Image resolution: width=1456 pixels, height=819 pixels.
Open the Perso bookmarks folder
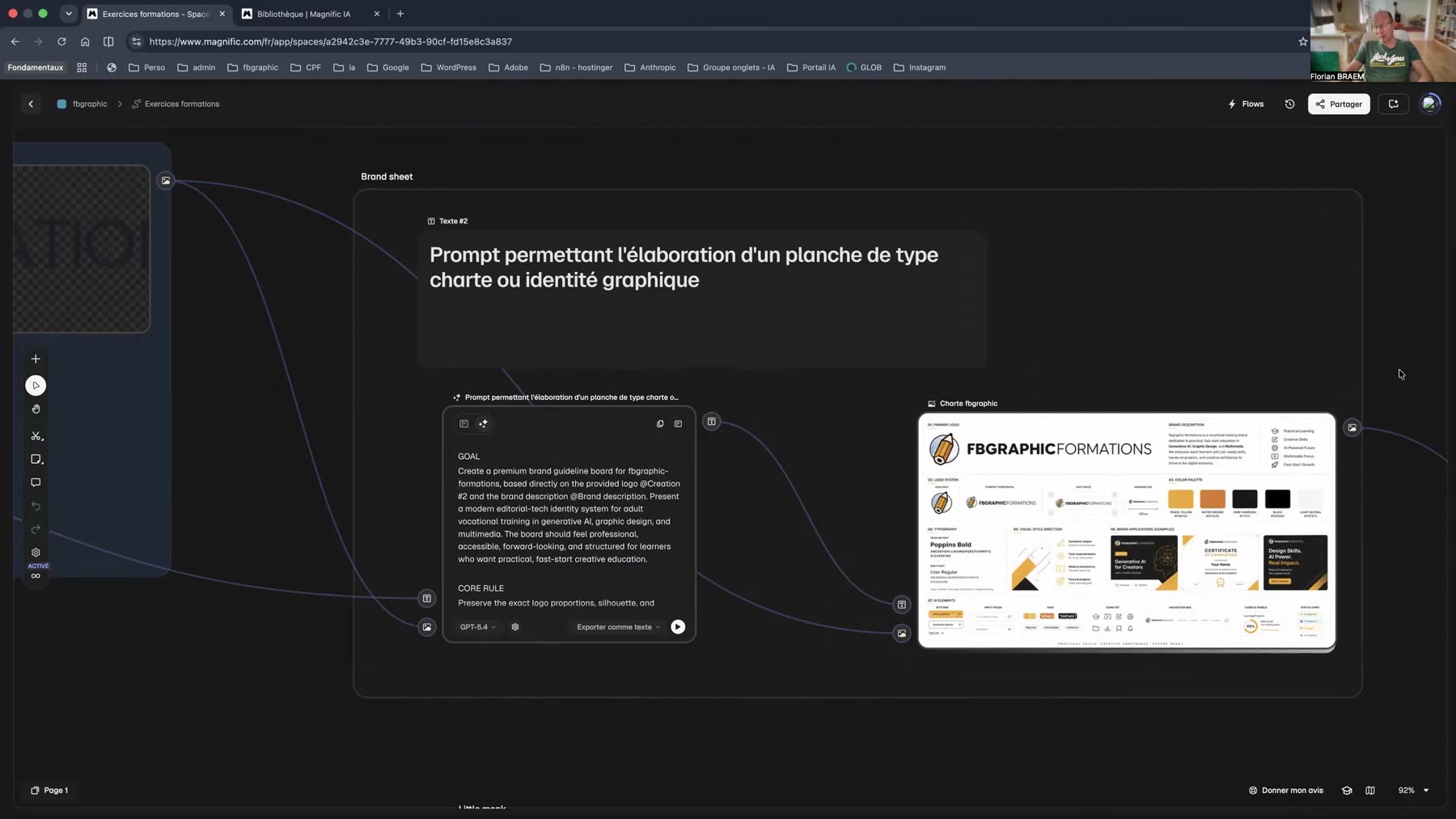tap(146, 68)
